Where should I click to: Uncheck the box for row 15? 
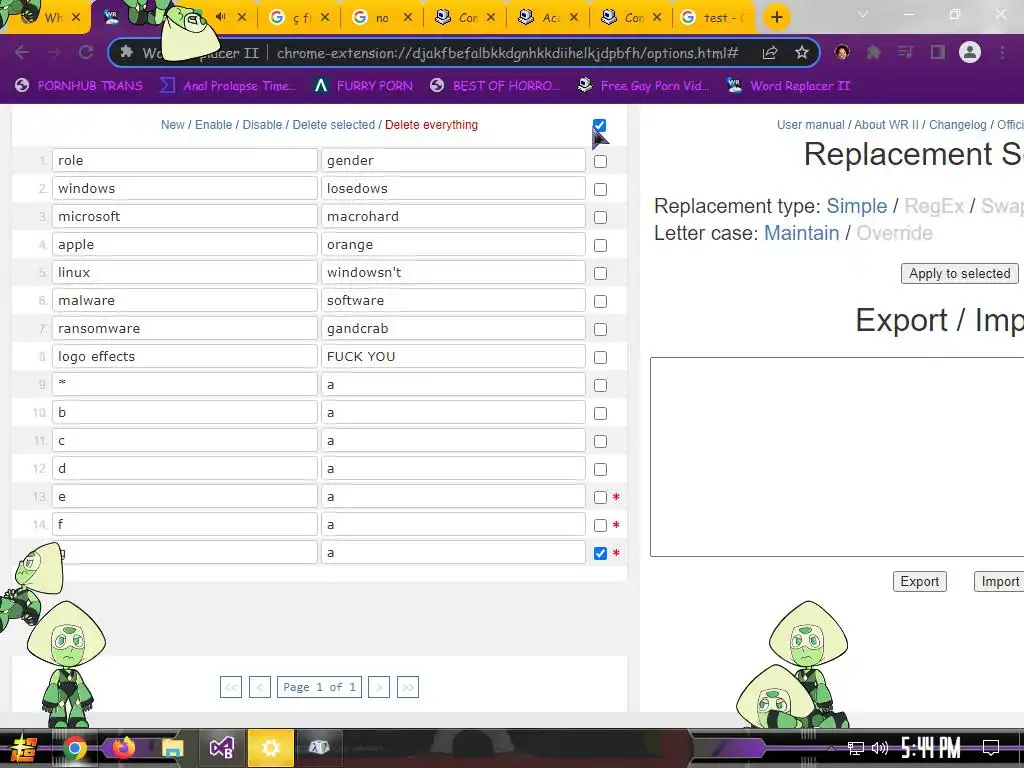coord(600,554)
